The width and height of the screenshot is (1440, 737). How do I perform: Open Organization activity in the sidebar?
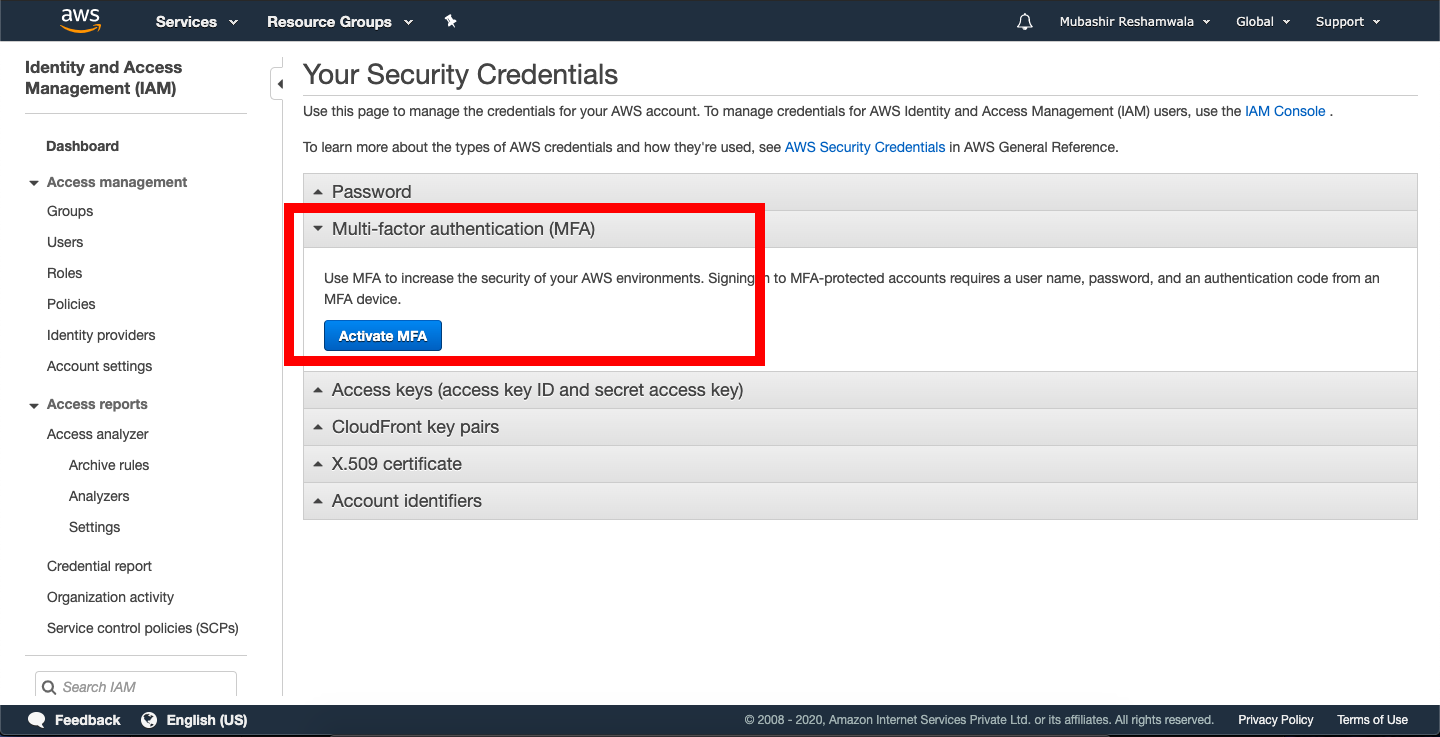110,597
